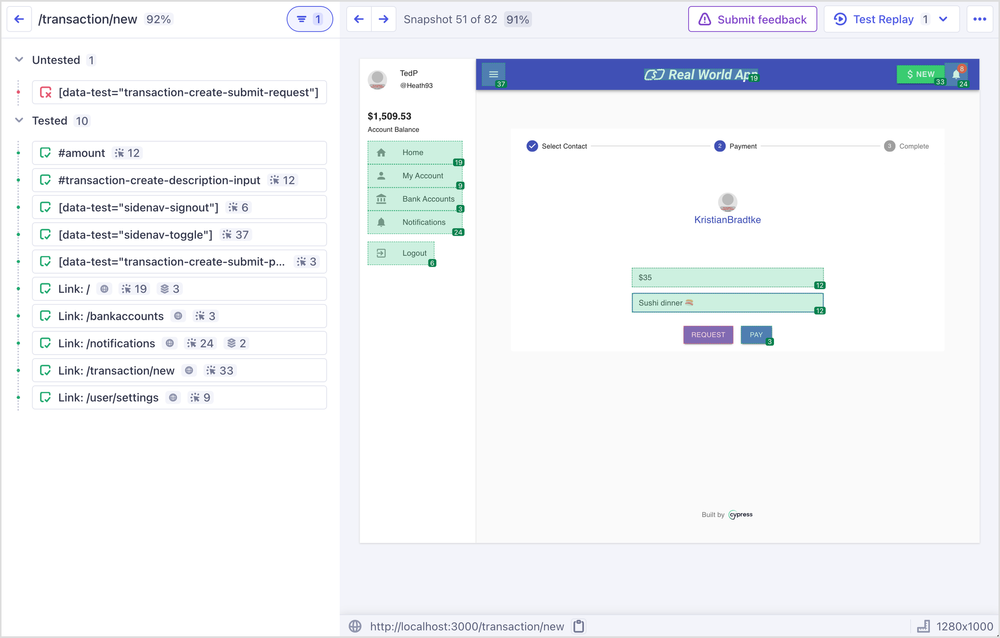Image resolution: width=1000 pixels, height=638 pixels.
Task: Collapse the Tested section
Action: (19, 121)
